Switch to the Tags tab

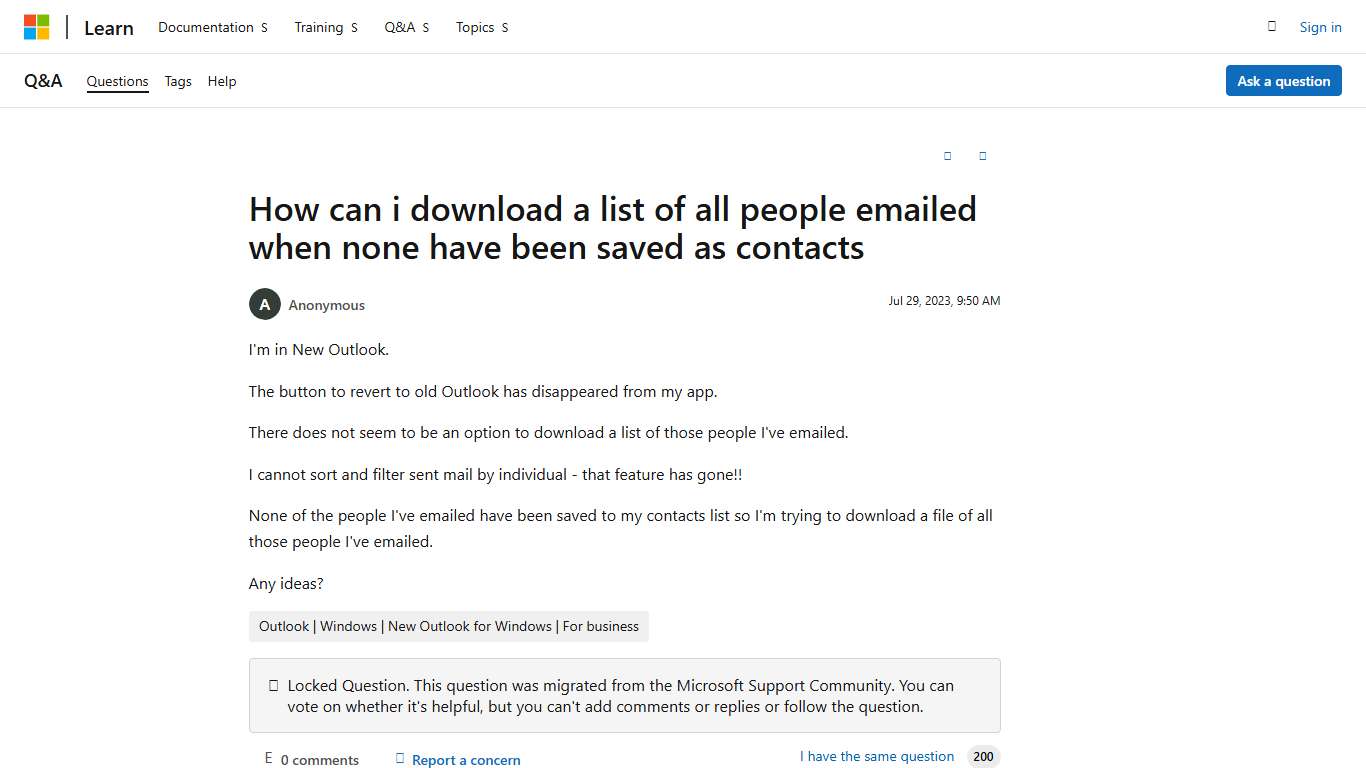[177, 81]
